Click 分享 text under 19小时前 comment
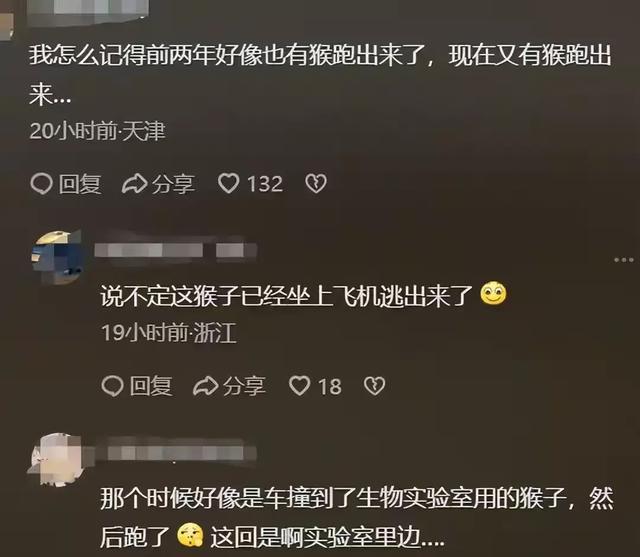The height and width of the screenshot is (557, 640). 244,386
